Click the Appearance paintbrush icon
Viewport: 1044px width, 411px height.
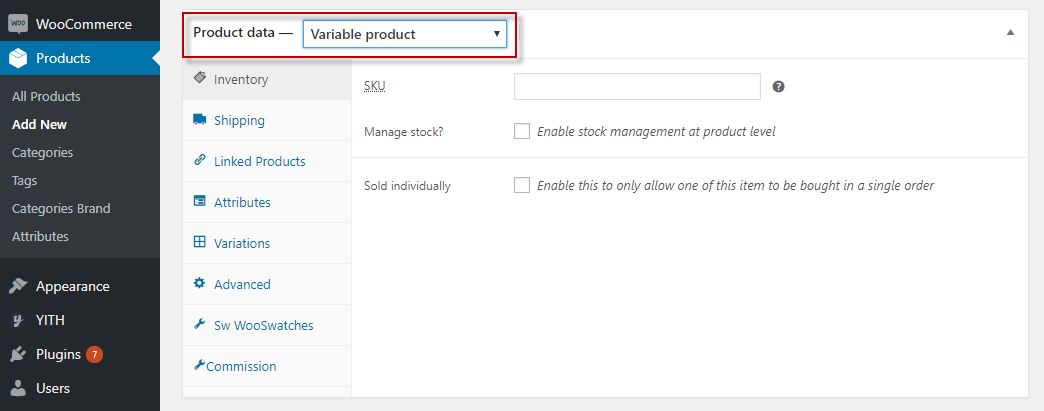18,286
